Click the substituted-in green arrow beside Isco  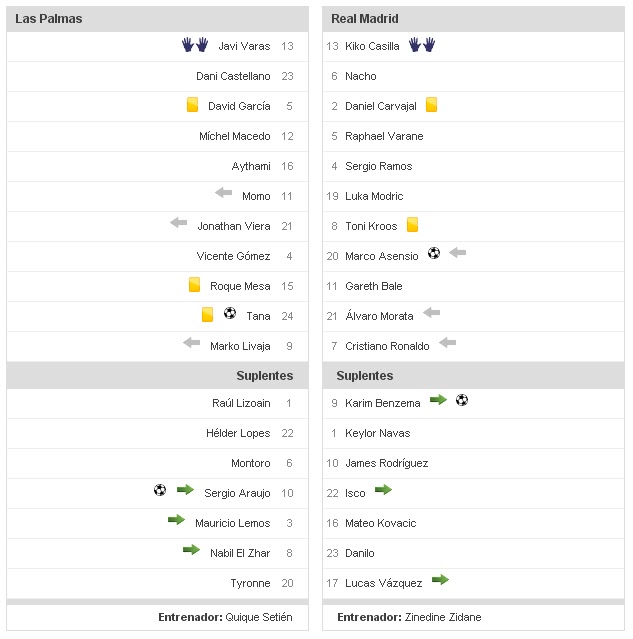pos(382,490)
